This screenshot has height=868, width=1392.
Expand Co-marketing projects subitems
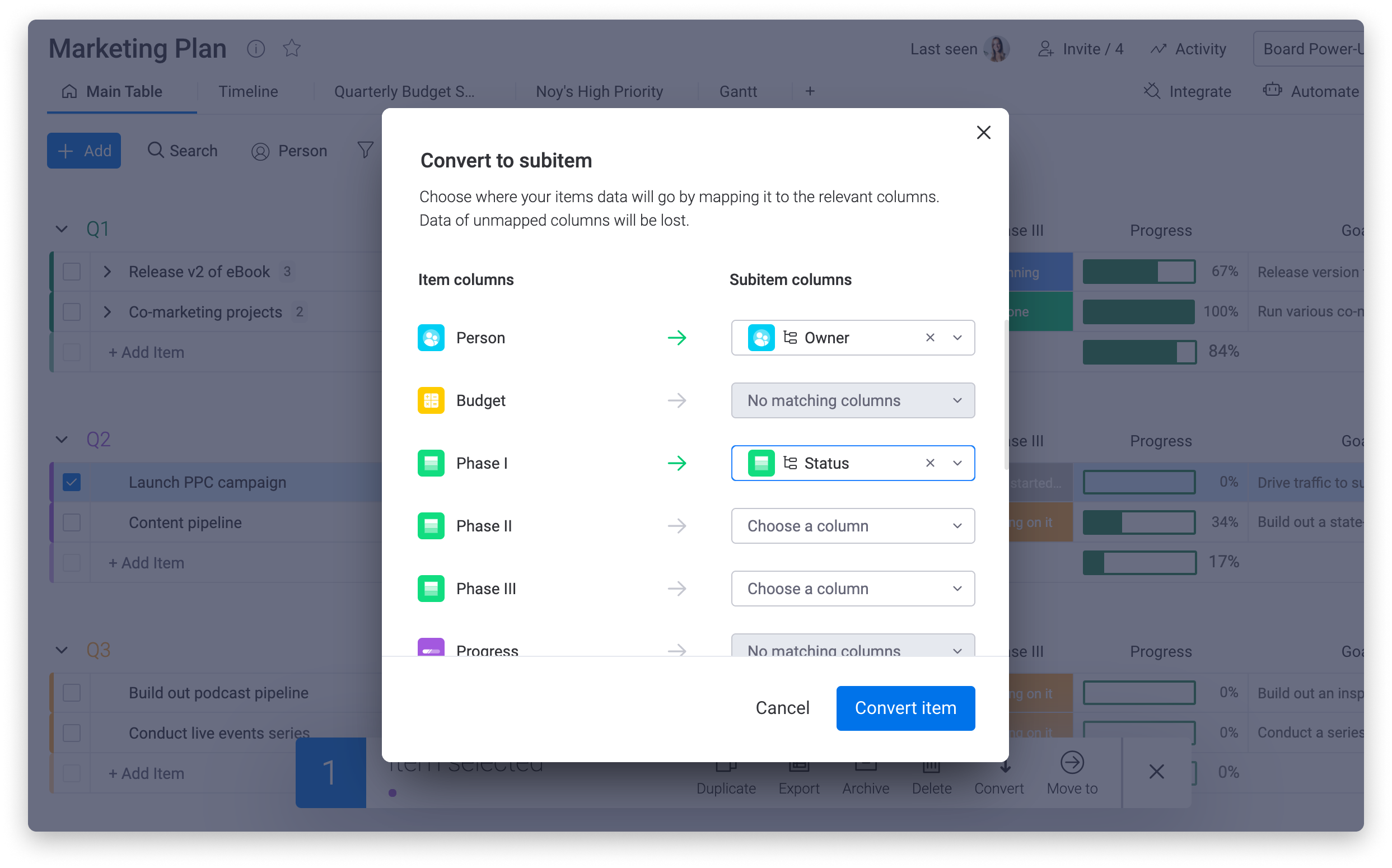[x=108, y=312]
